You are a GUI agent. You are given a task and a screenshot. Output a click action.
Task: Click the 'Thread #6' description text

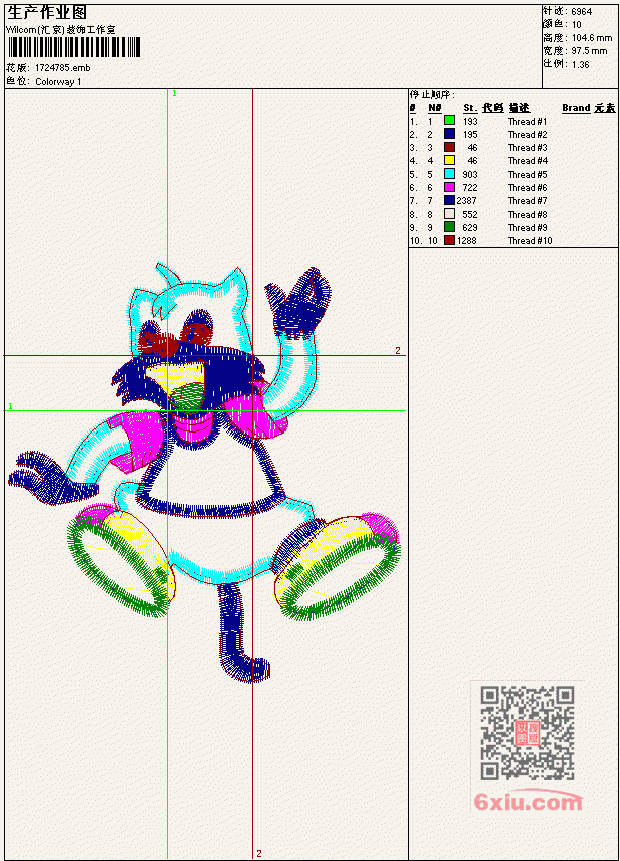pyautogui.click(x=527, y=188)
